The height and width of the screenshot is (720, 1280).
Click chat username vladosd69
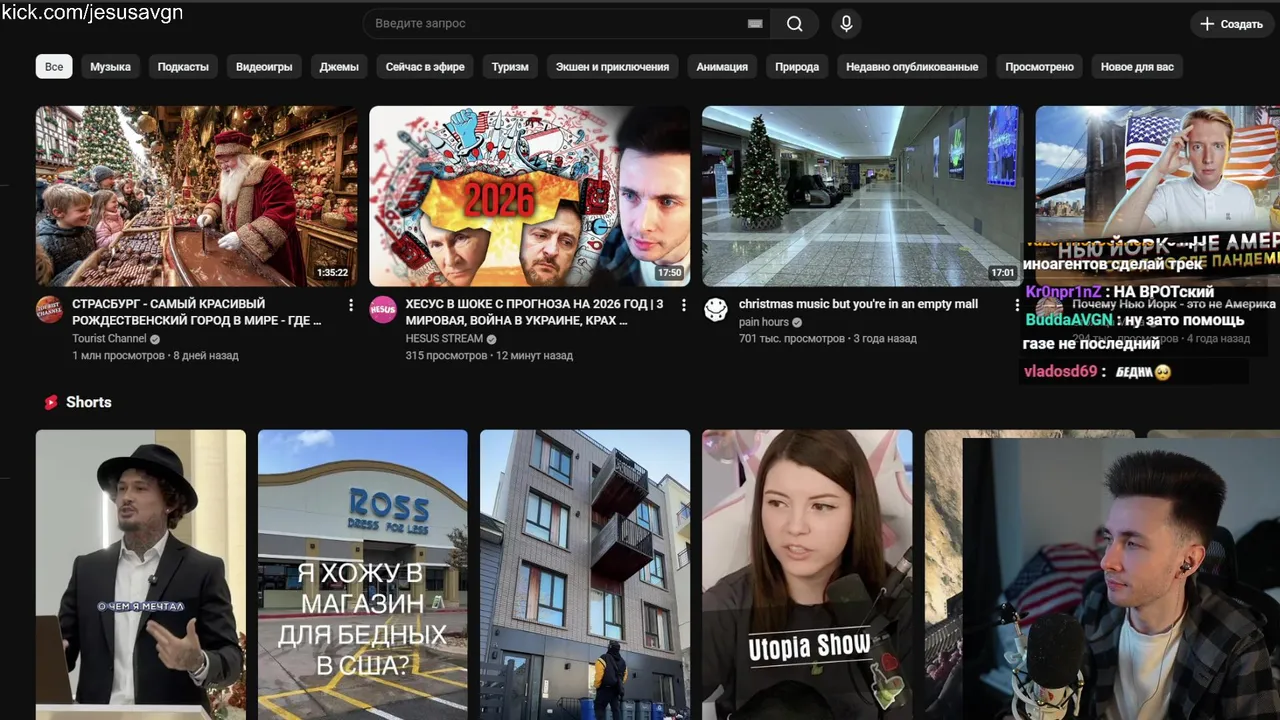[1060, 372]
